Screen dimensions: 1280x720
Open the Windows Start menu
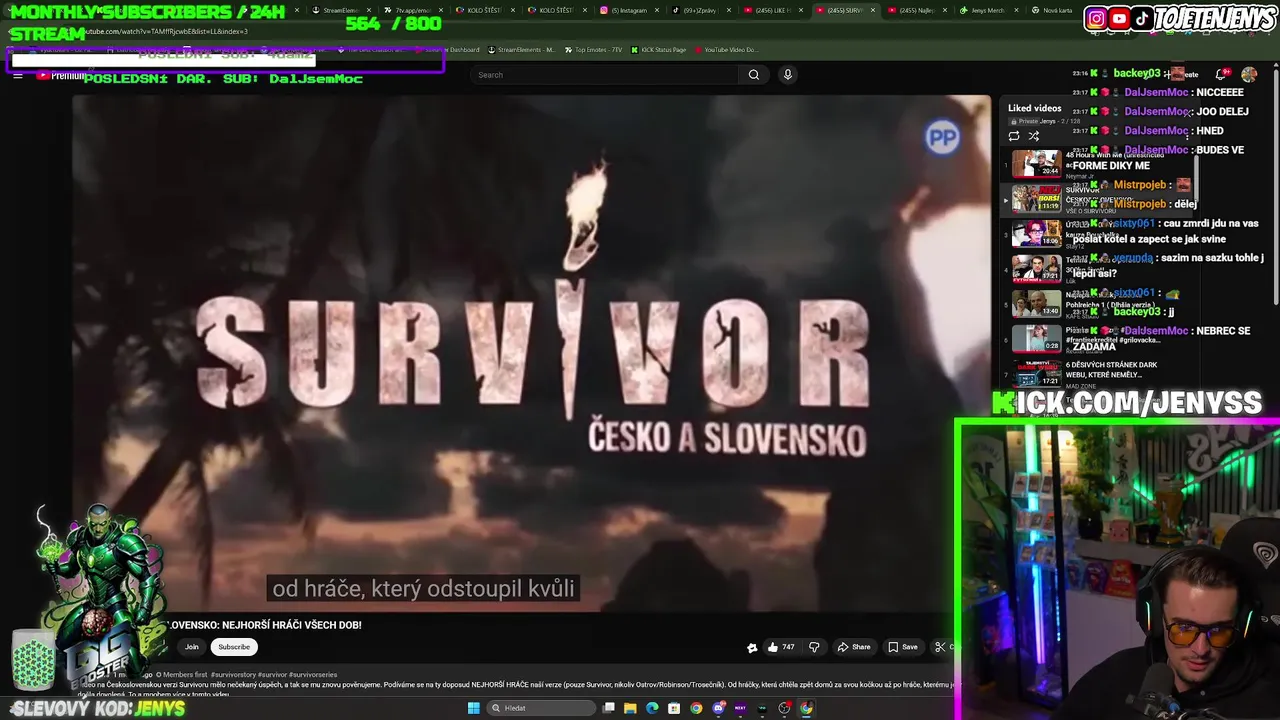coord(473,708)
